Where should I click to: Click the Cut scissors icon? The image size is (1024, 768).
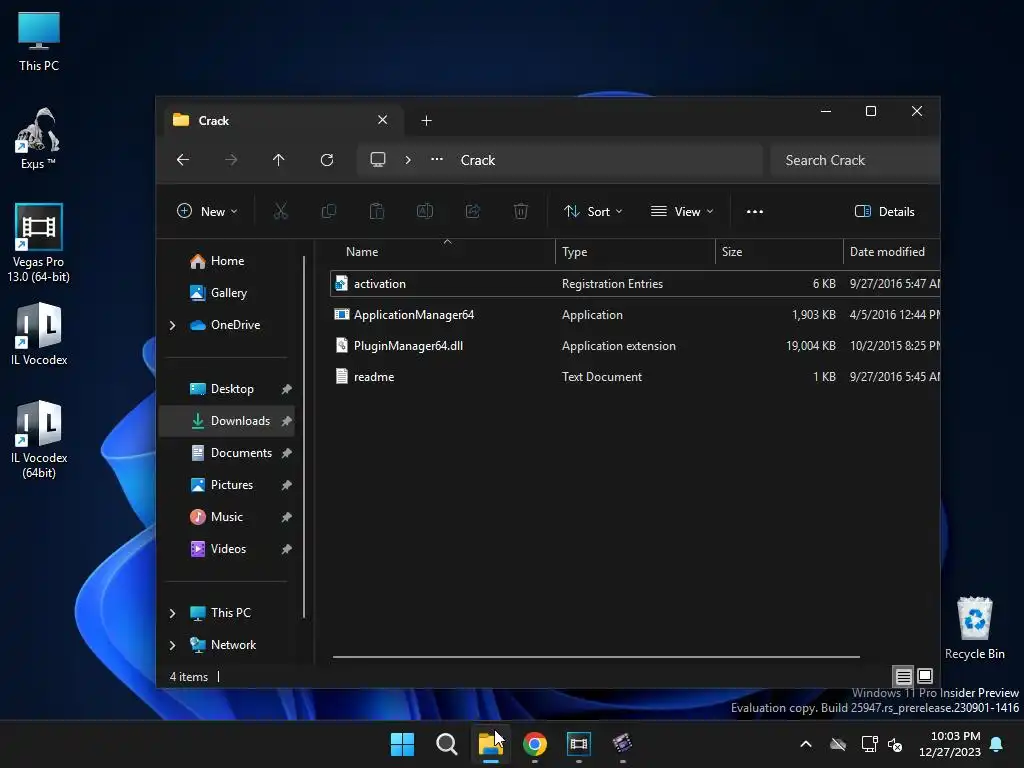[281, 211]
